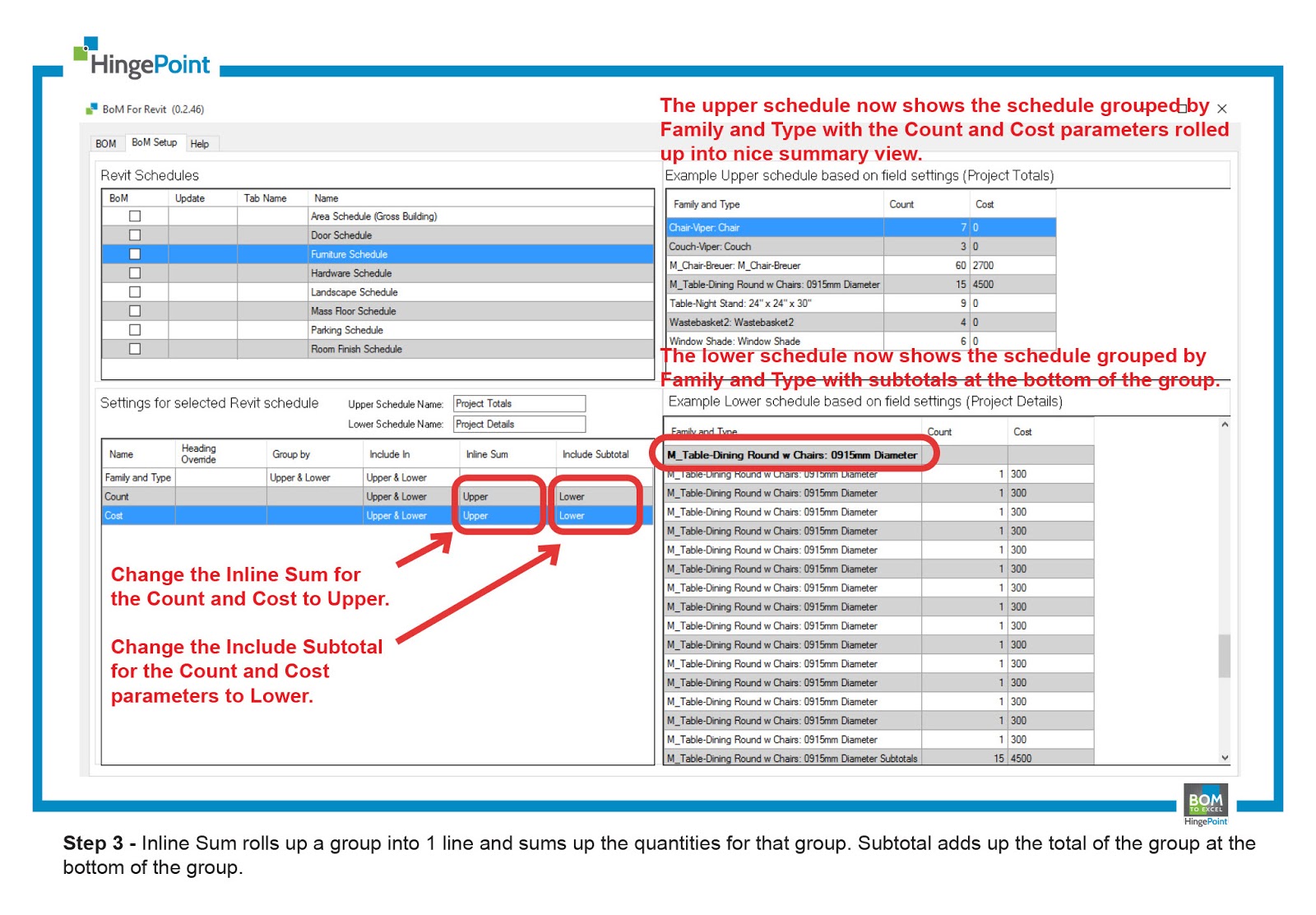The image size is (1316, 915).
Task: Enable BoM for Area Schedule (Gross Building)
Action: point(134,216)
